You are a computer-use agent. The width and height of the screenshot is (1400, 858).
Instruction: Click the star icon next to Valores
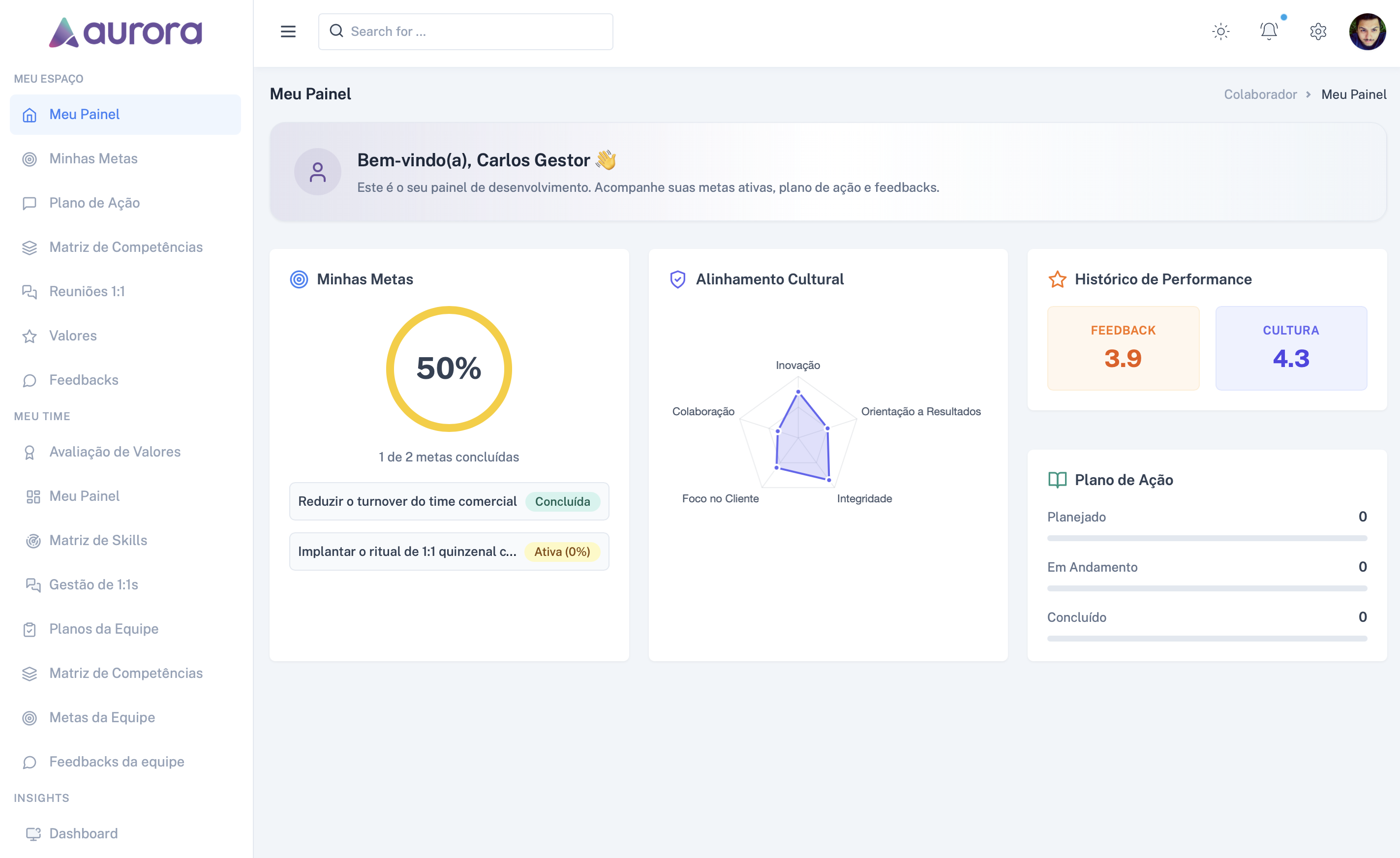[30, 337]
